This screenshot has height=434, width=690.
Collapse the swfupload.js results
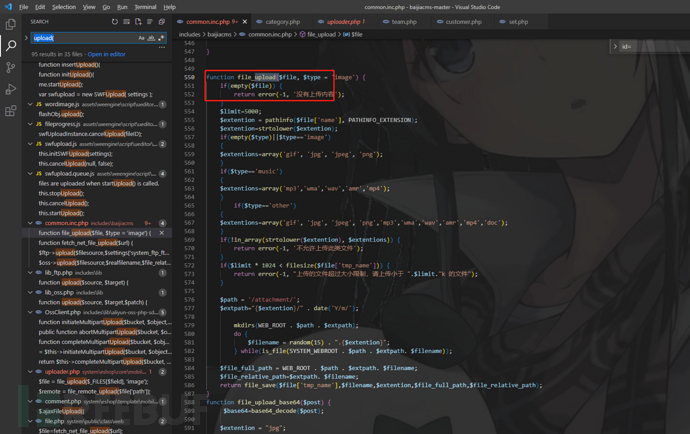30,144
